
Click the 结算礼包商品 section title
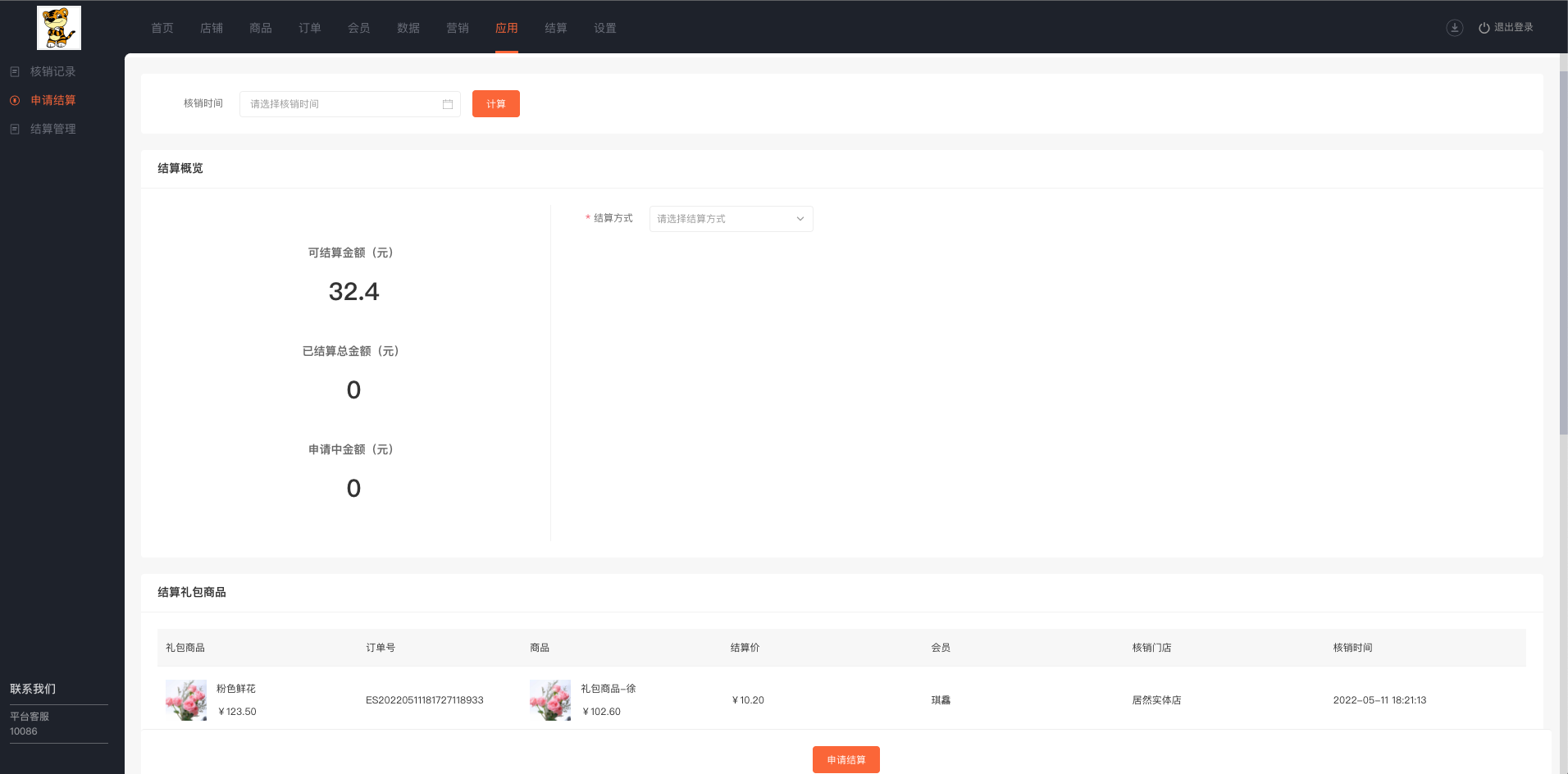pos(192,592)
